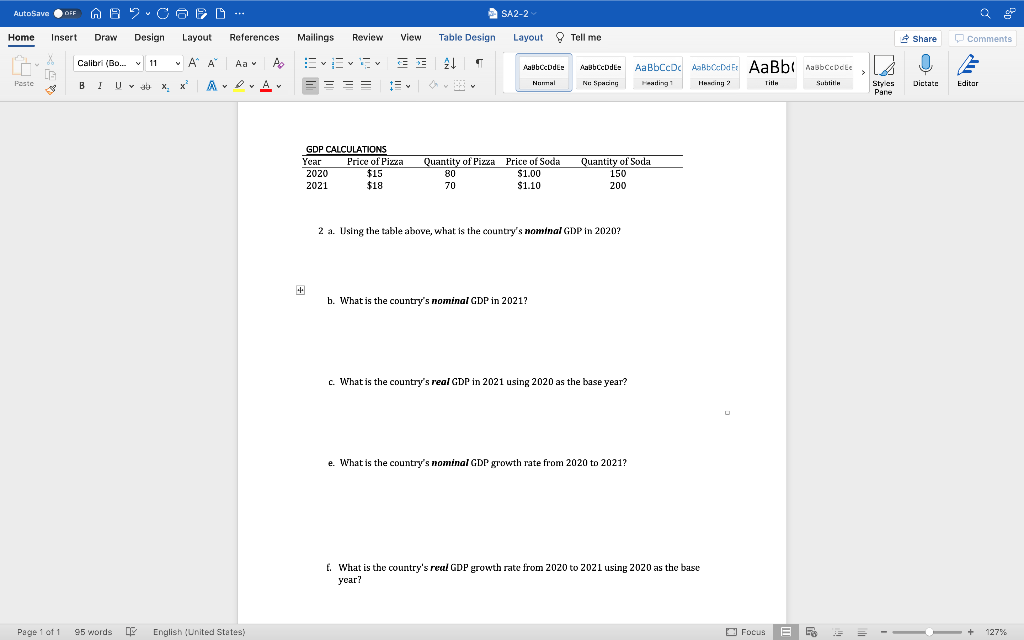Apply the Title style
1024x640 pixels.
click(x=771, y=72)
